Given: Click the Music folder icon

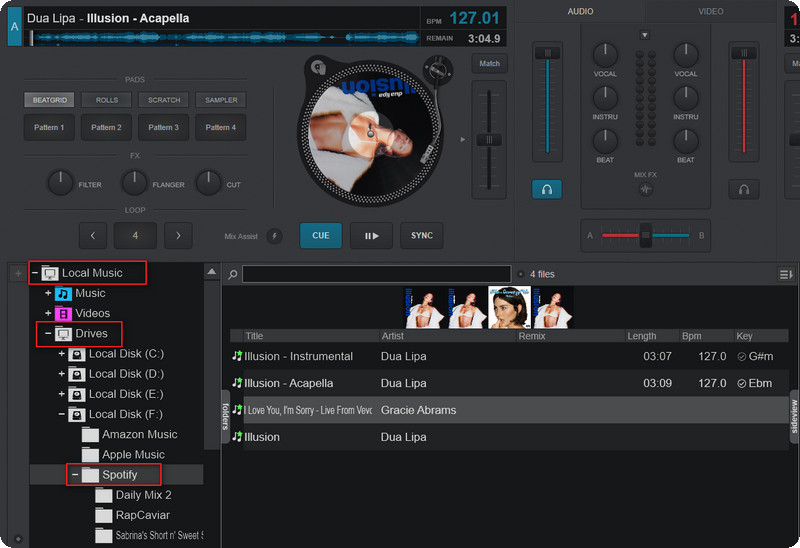Looking at the screenshot, I should point(63,293).
